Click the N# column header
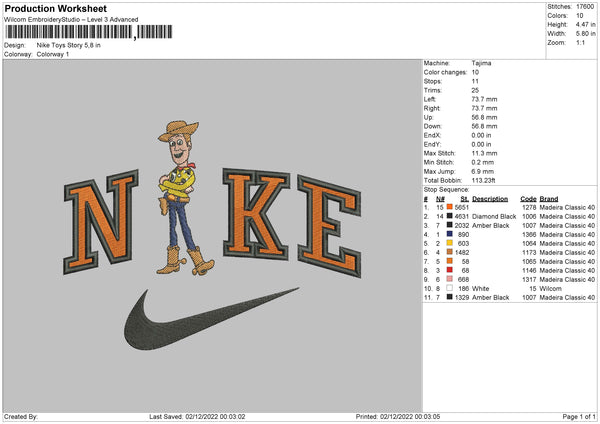This screenshot has width=600, height=424. (x=440, y=199)
